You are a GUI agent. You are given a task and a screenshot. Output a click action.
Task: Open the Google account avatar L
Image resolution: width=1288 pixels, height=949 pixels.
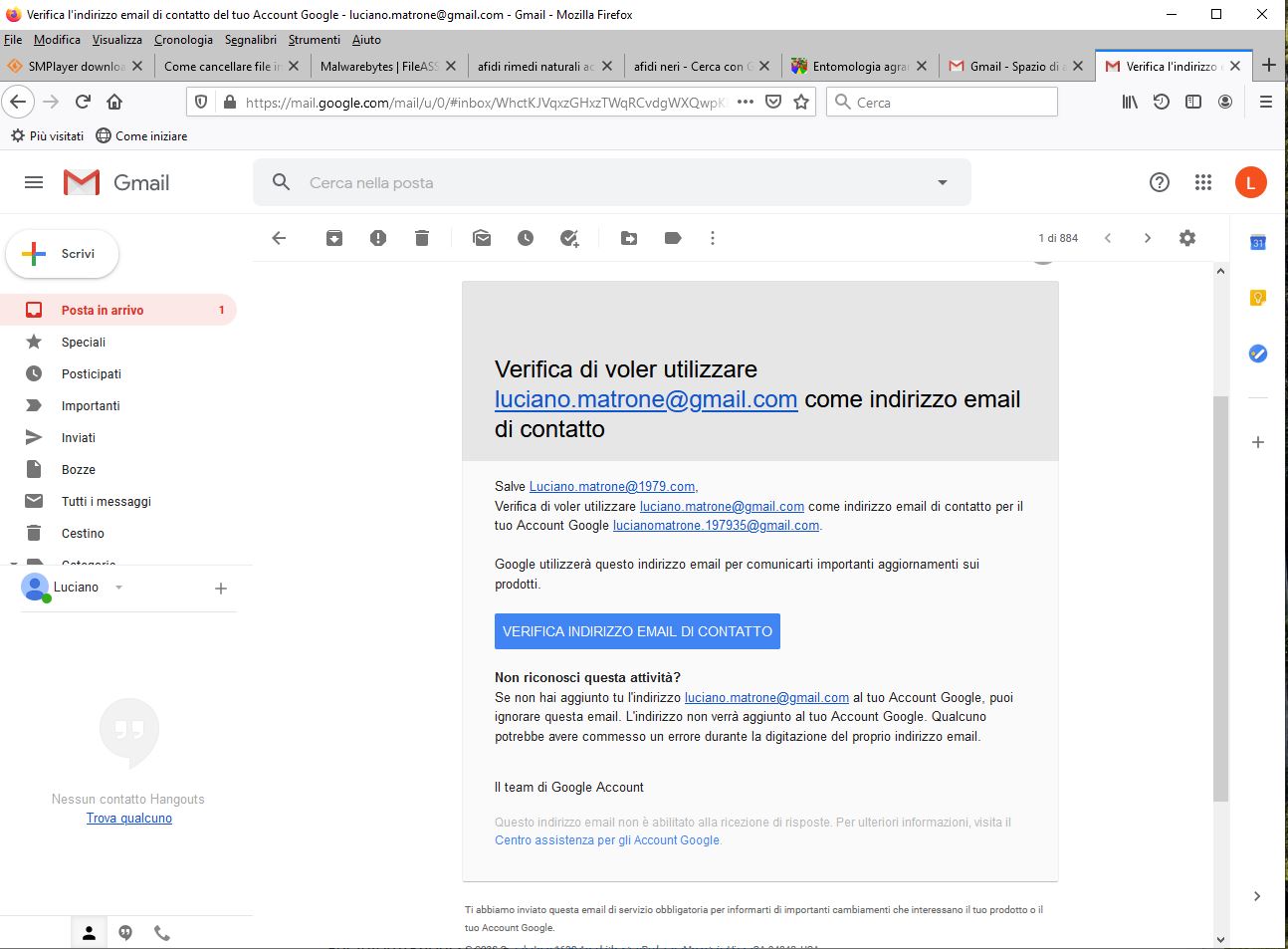pyautogui.click(x=1251, y=182)
